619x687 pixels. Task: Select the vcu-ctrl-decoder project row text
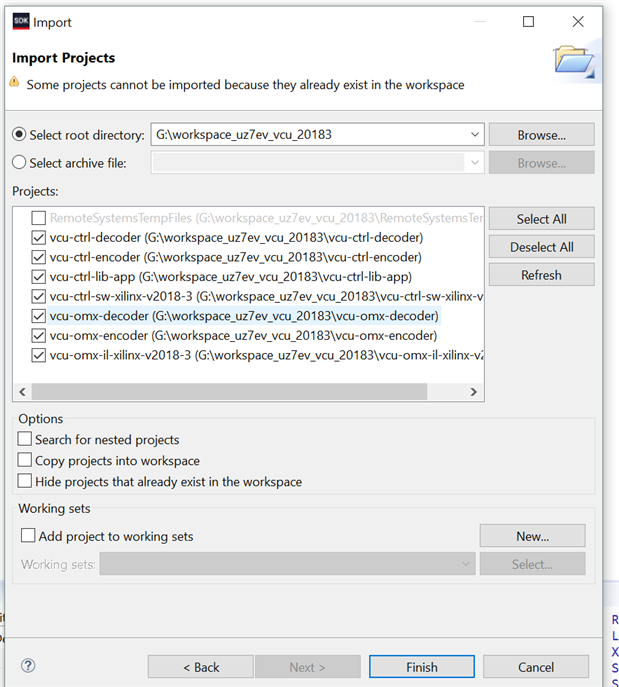237,237
